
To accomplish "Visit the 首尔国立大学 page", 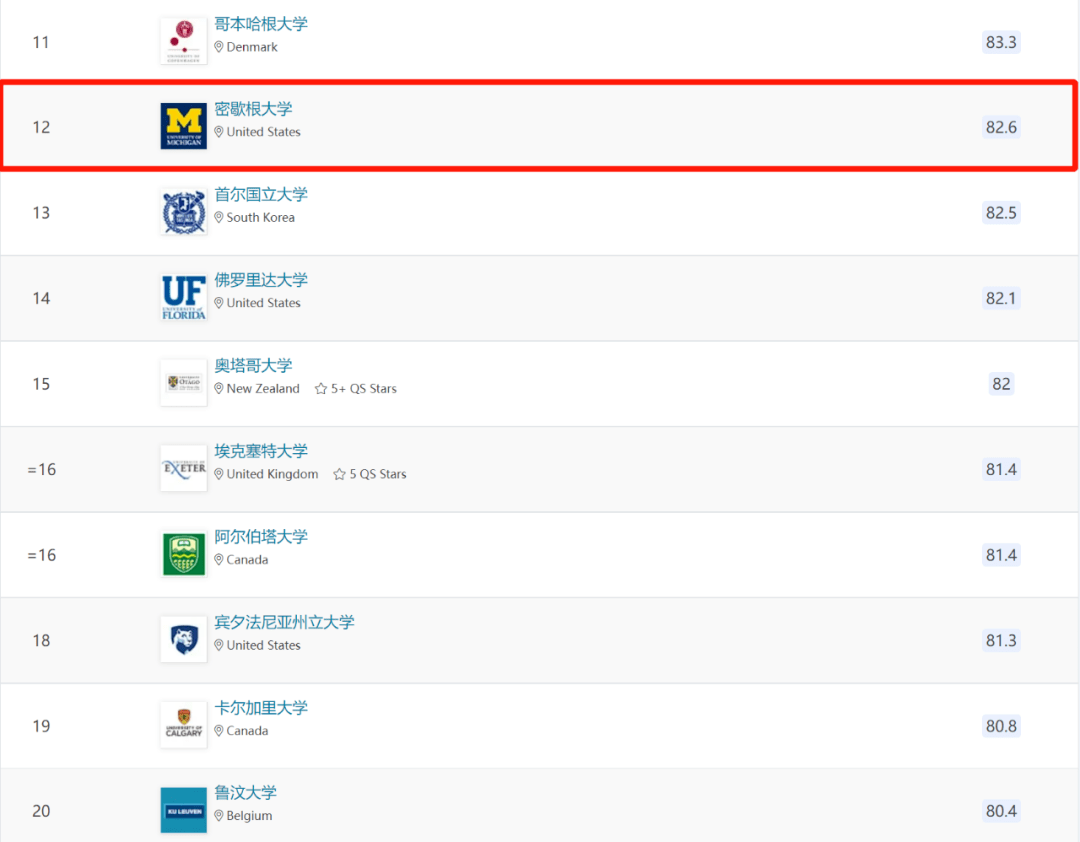I will pos(261,194).
